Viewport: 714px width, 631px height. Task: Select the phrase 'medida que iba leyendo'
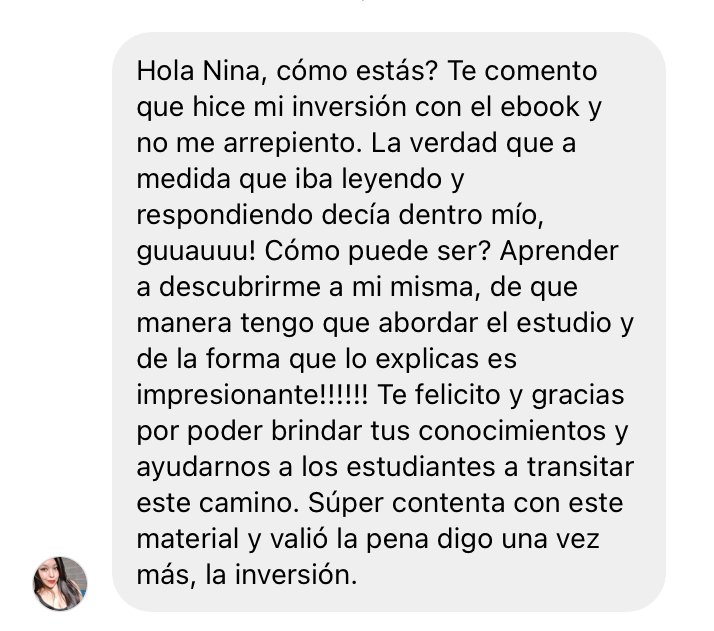click(290, 179)
